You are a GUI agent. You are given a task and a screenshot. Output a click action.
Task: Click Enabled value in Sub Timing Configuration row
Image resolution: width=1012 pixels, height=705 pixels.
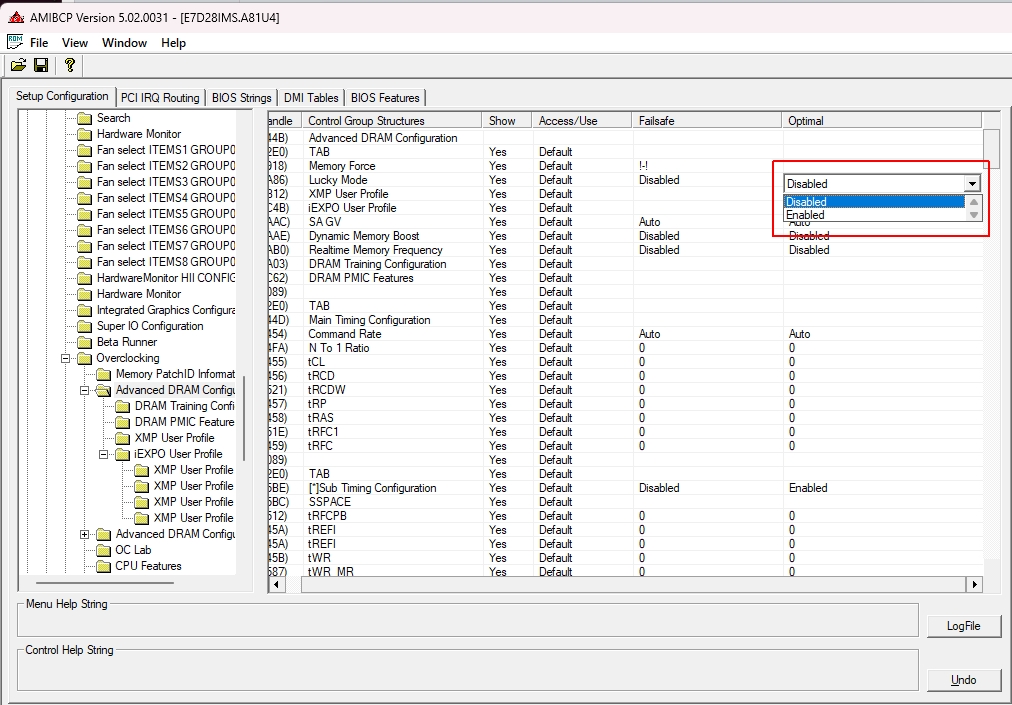click(x=807, y=488)
